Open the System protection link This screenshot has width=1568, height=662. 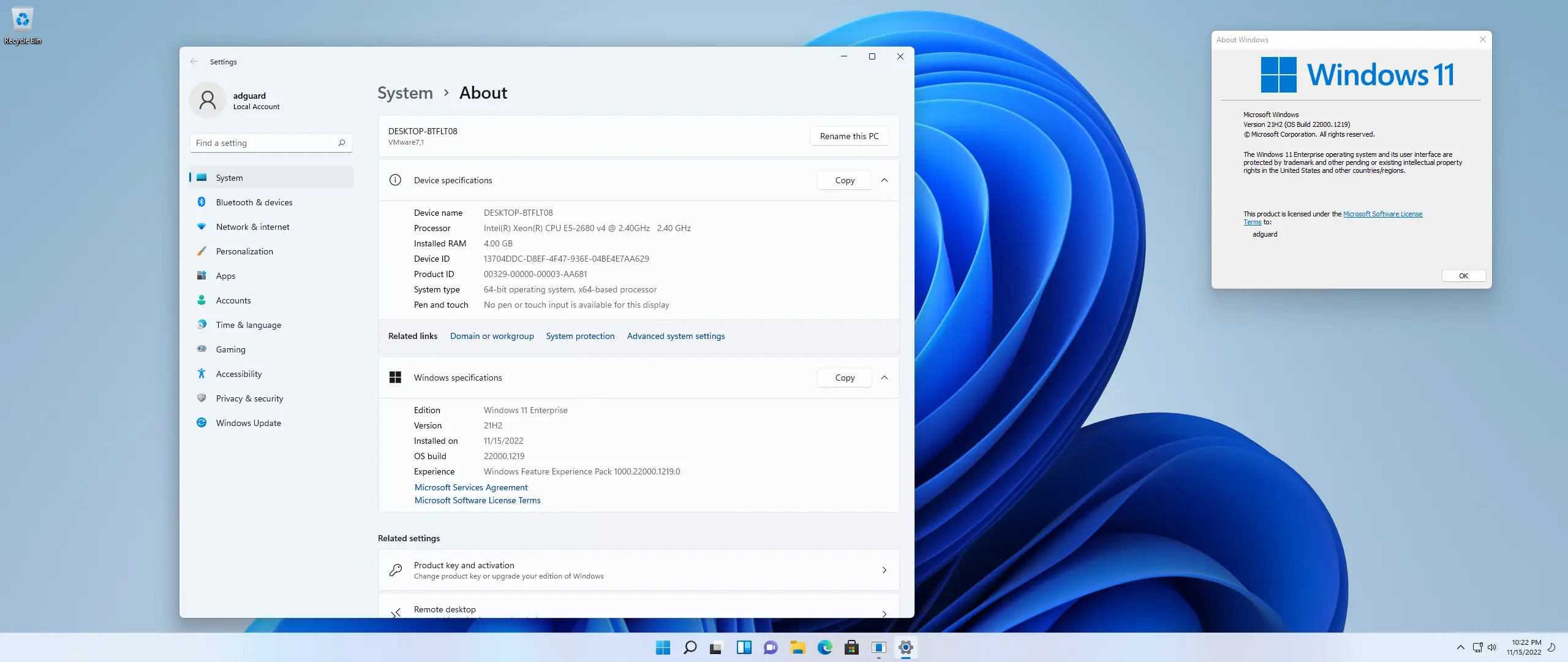coord(579,335)
